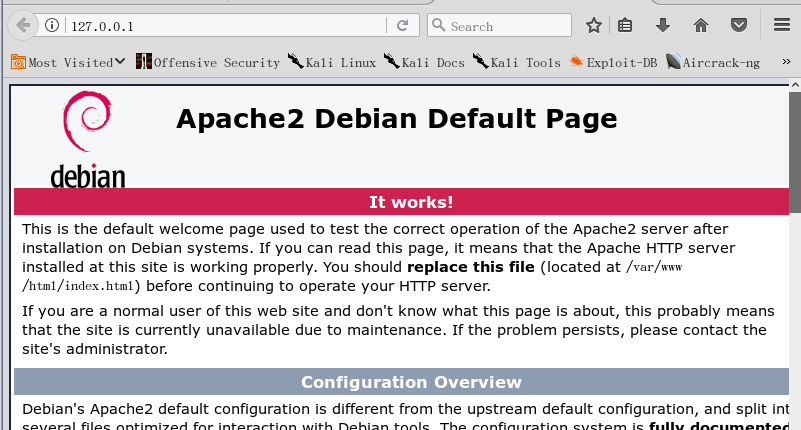Open the Downloads arrow icon
Viewport: 801px width, 430px height.
663,25
